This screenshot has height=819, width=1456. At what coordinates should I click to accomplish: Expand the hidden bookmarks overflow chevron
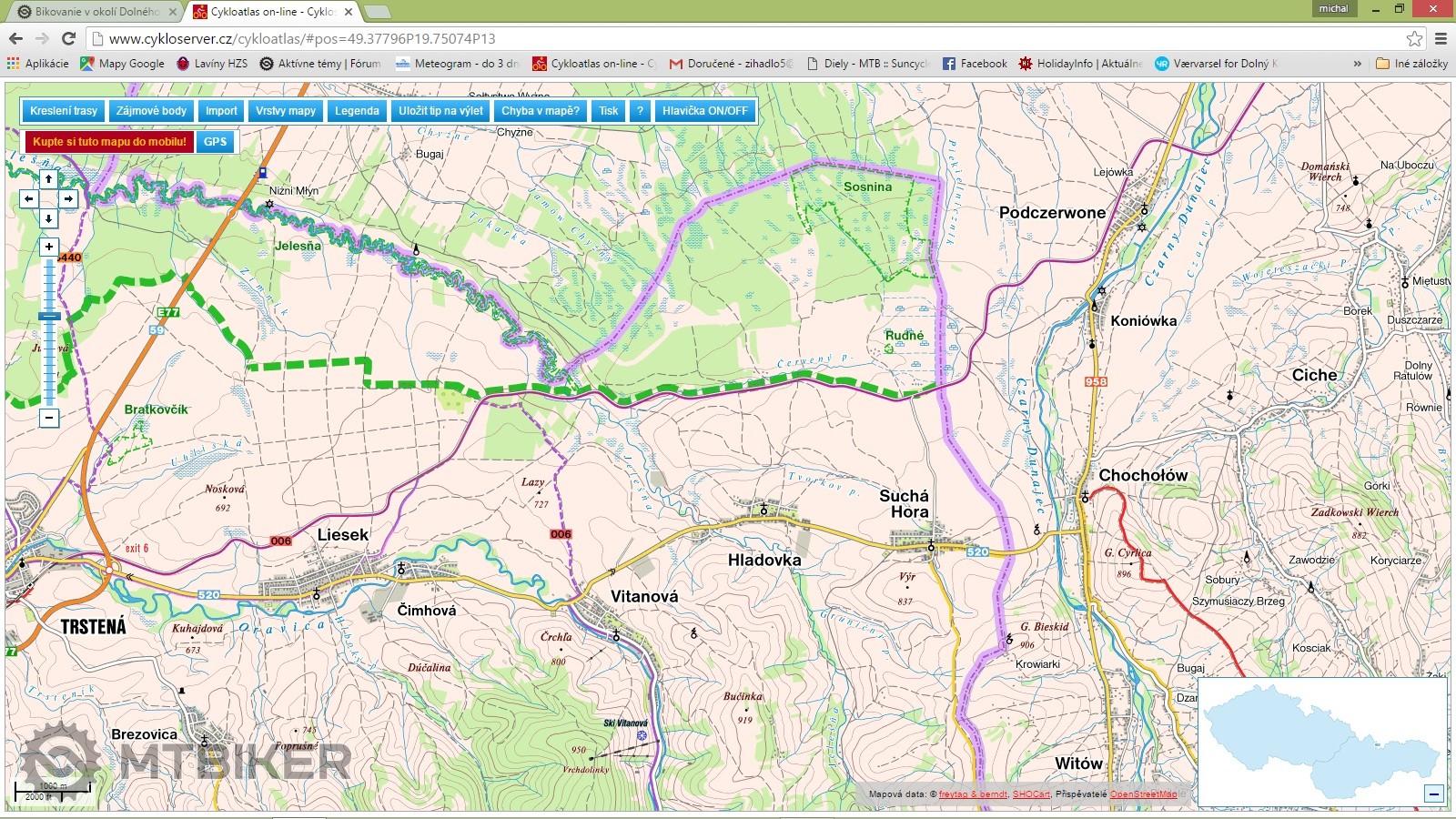(1358, 64)
